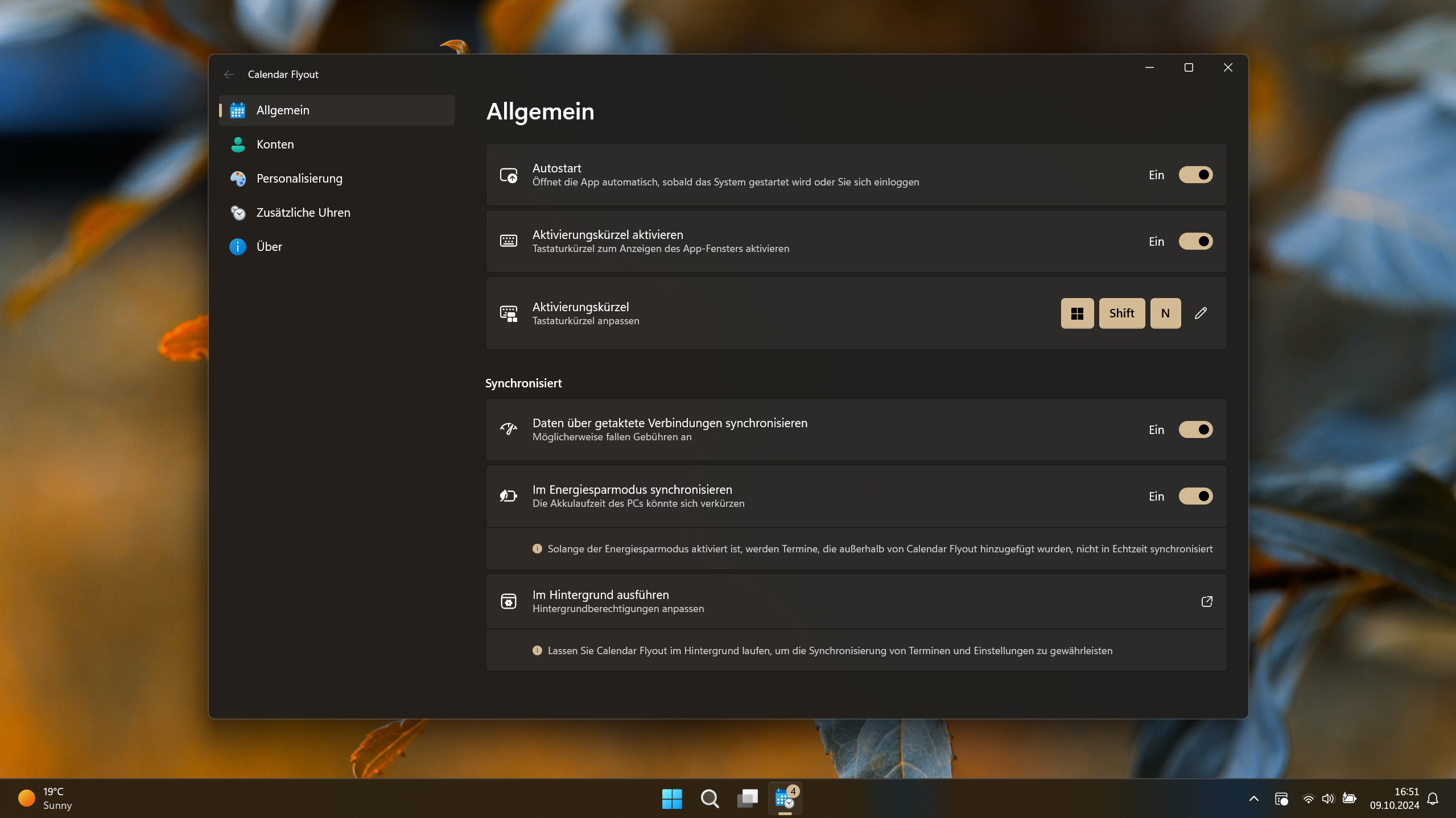Image resolution: width=1456 pixels, height=818 pixels.
Task: Open the Allgemein settings section
Action: (x=337, y=110)
